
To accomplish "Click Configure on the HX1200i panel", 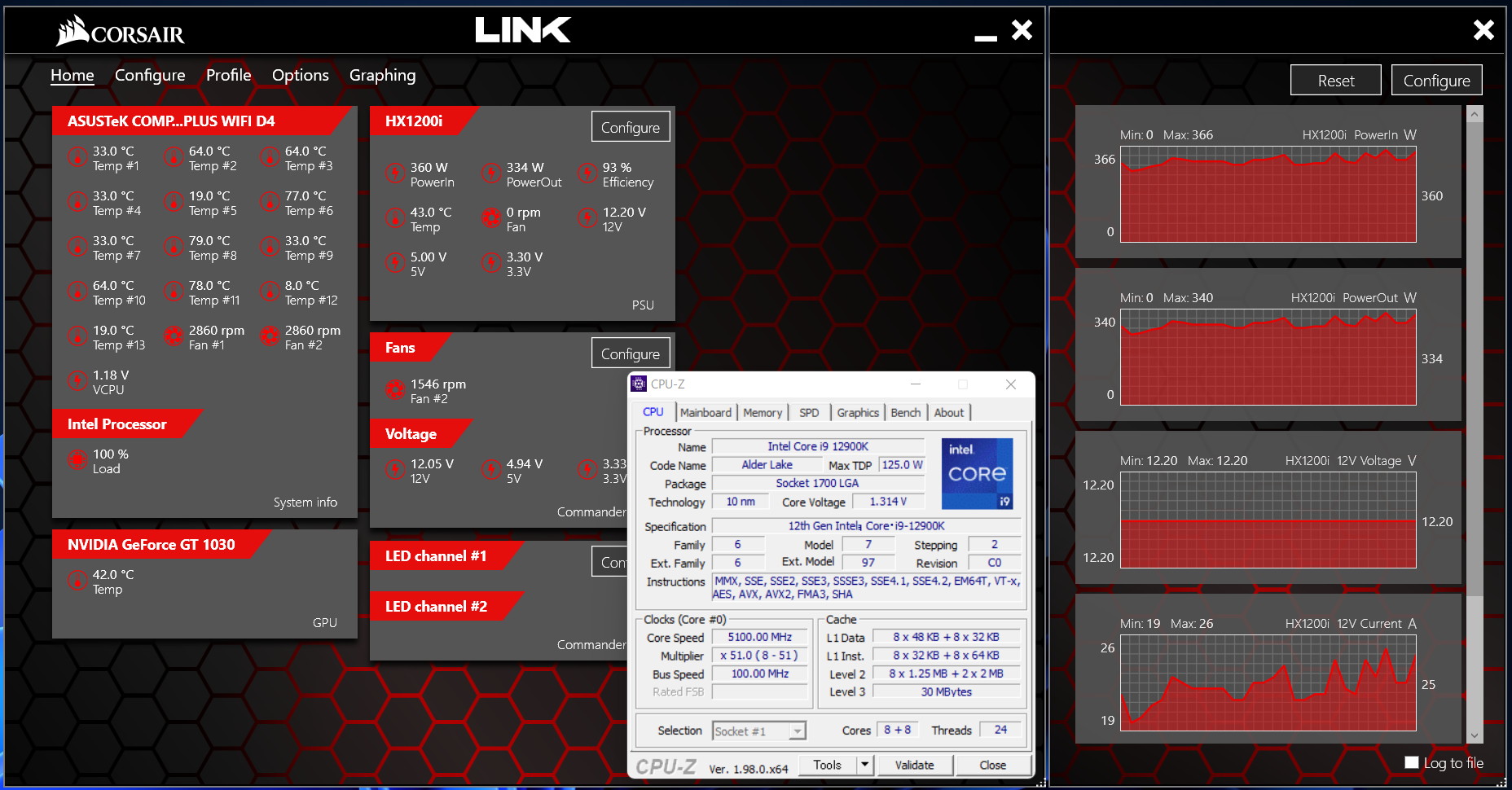I will click(x=631, y=127).
